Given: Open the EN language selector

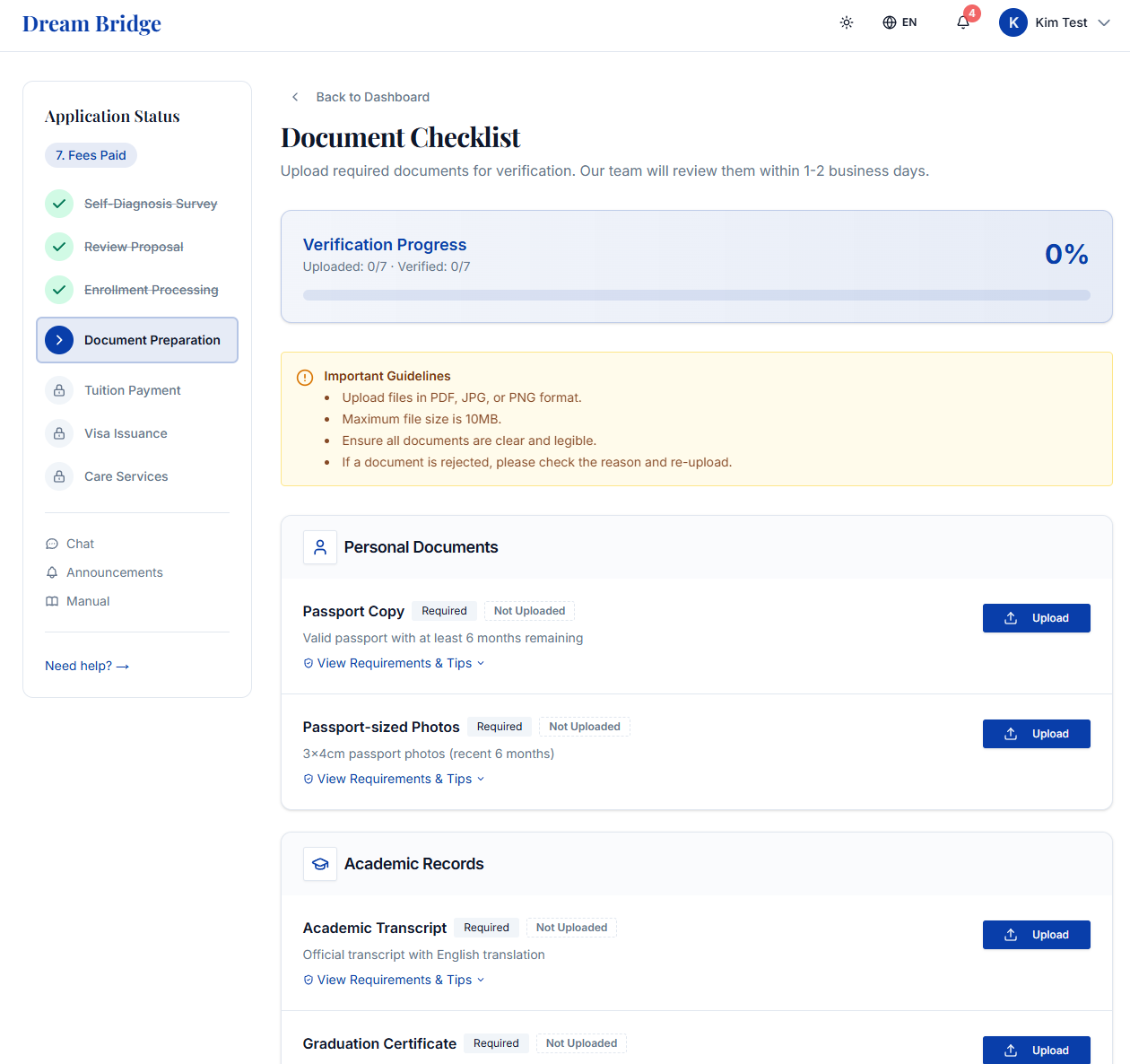Looking at the screenshot, I should pos(900,22).
